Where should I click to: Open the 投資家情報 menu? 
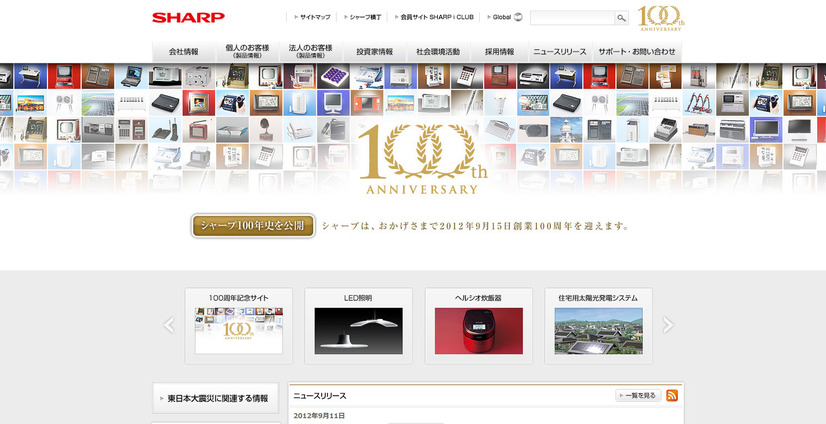coord(375,52)
